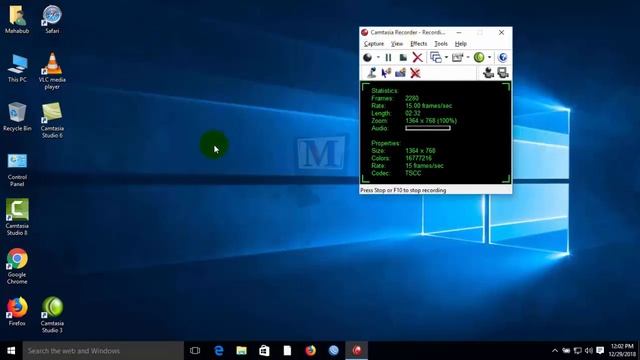Image resolution: width=640 pixels, height=360 pixels.
Task: Click the output options toolbar icon
Action: coord(458,58)
